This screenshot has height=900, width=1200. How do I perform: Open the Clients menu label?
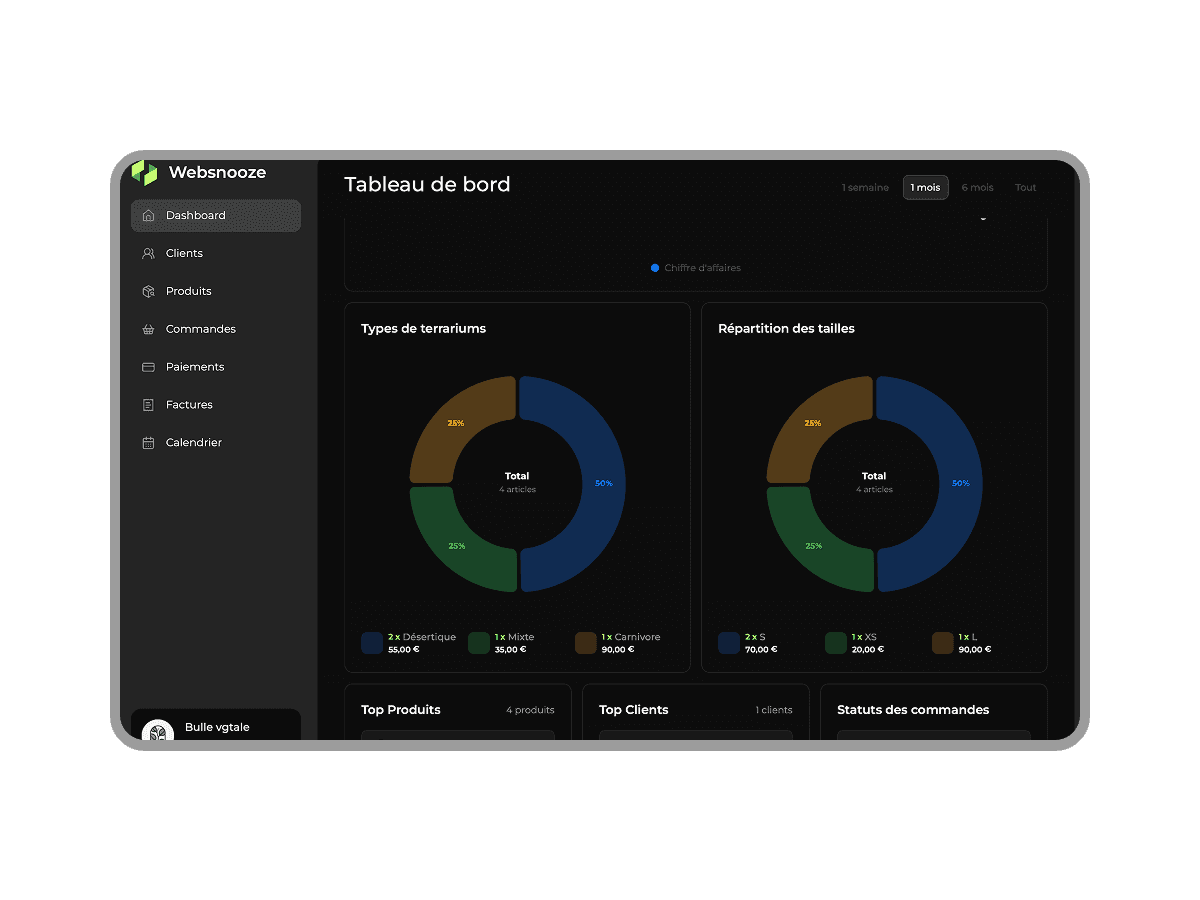pos(184,254)
